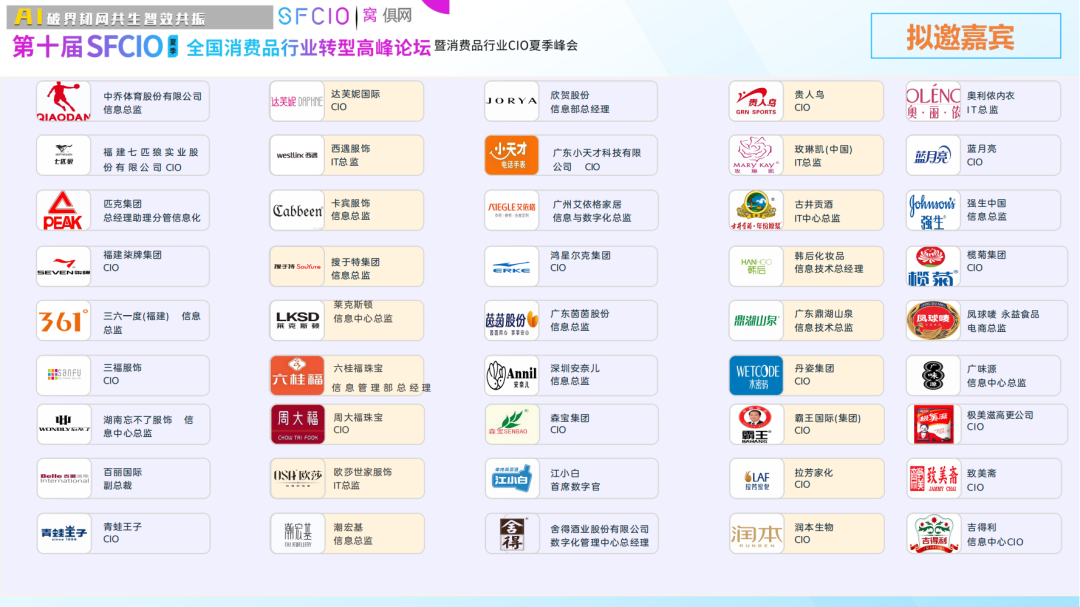Click the 拟邀嘉宾 button
This screenshot has height=607, width=1080.
tap(966, 36)
